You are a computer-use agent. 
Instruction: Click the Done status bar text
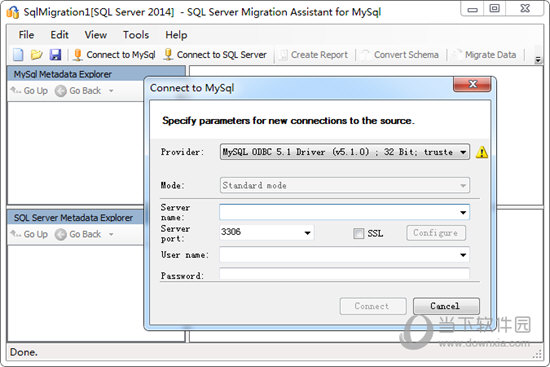[x=24, y=352]
